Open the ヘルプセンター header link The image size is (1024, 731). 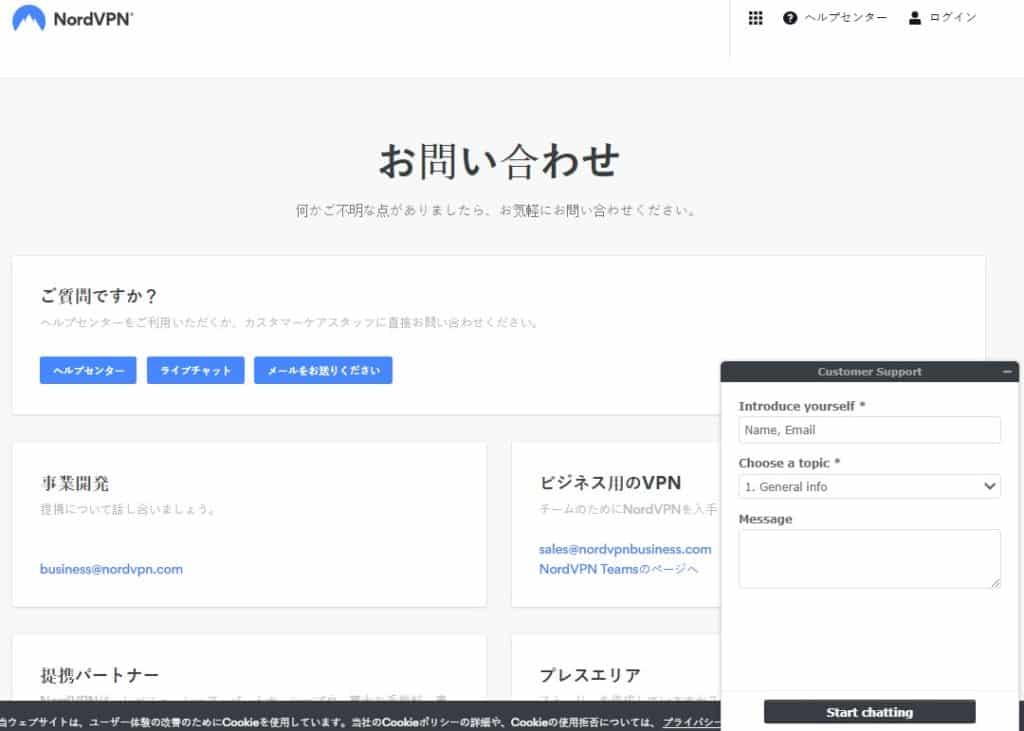(x=846, y=18)
